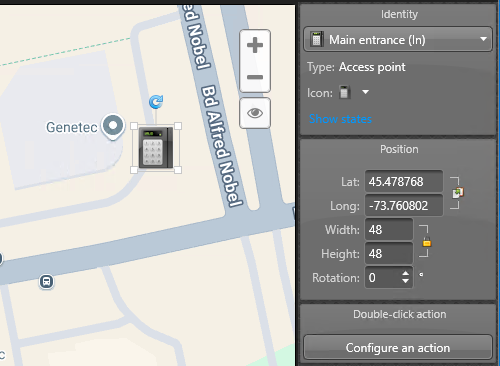The image size is (500, 366).
Task: Click the Height input field
Action: [x=389, y=254]
